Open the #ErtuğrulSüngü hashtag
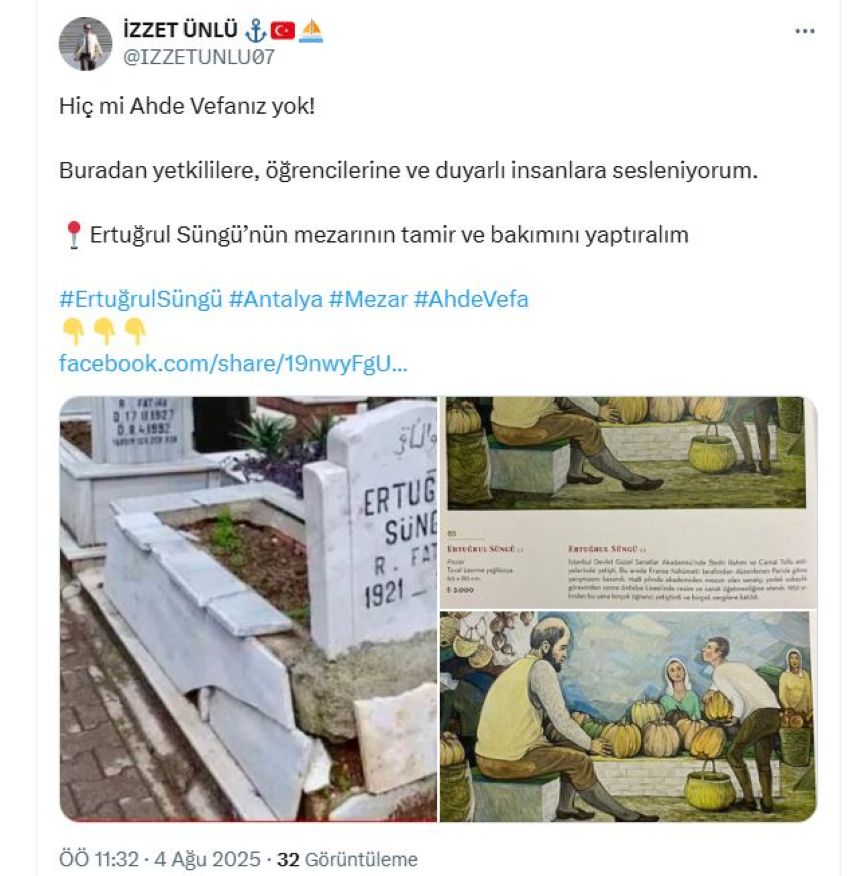 point(141,299)
